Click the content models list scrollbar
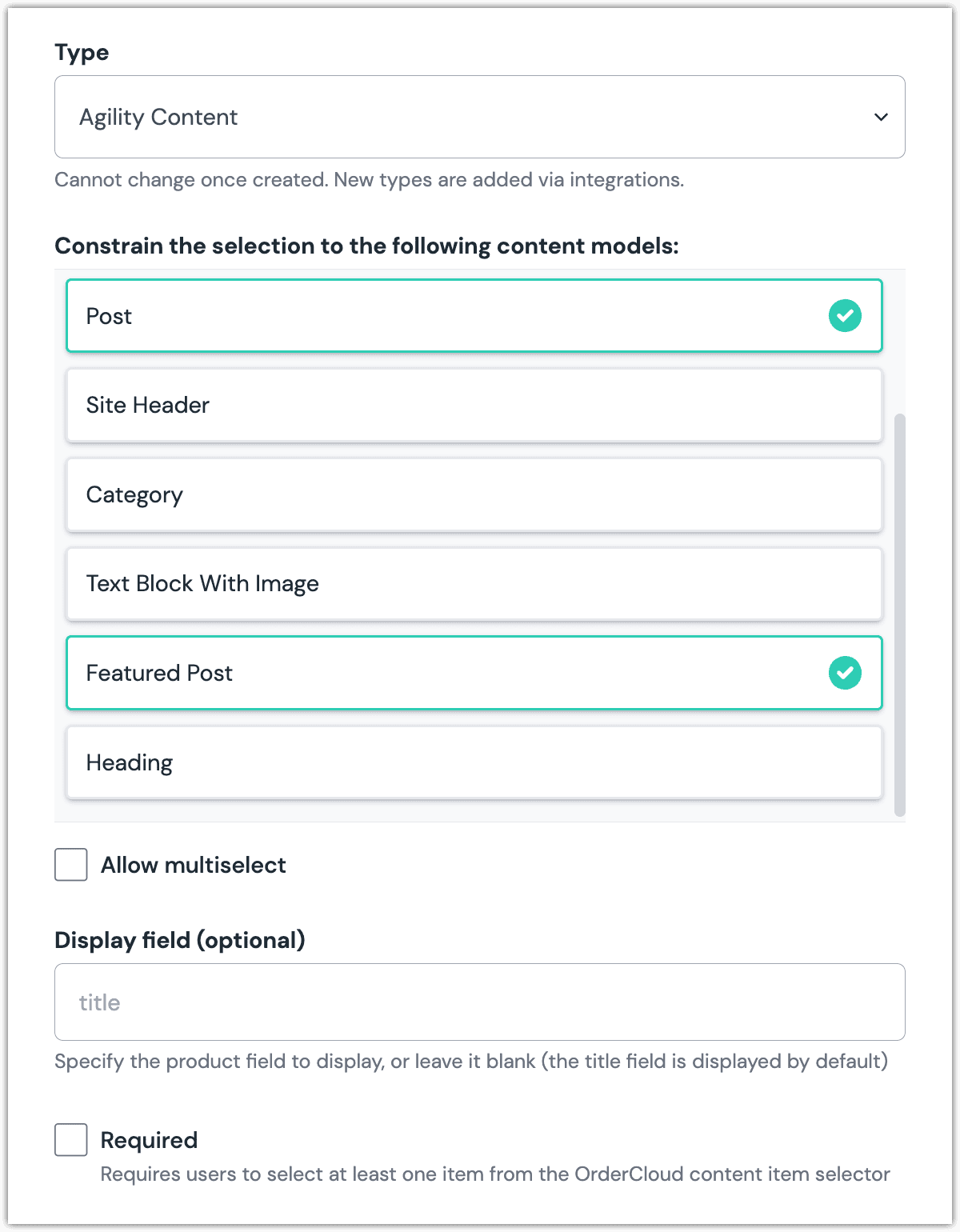 (900, 614)
